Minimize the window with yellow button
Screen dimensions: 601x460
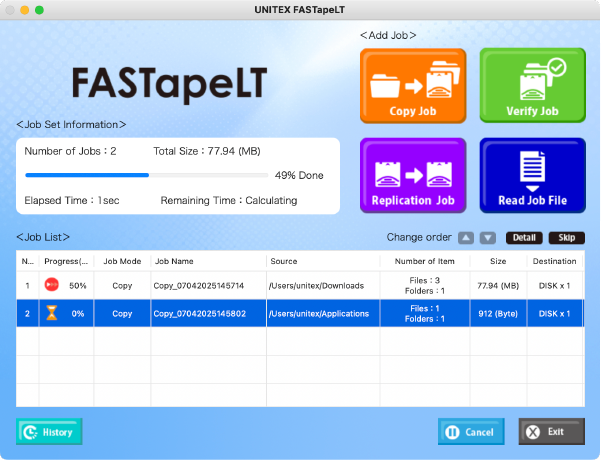pyautogui.click(x=25, y=10)
